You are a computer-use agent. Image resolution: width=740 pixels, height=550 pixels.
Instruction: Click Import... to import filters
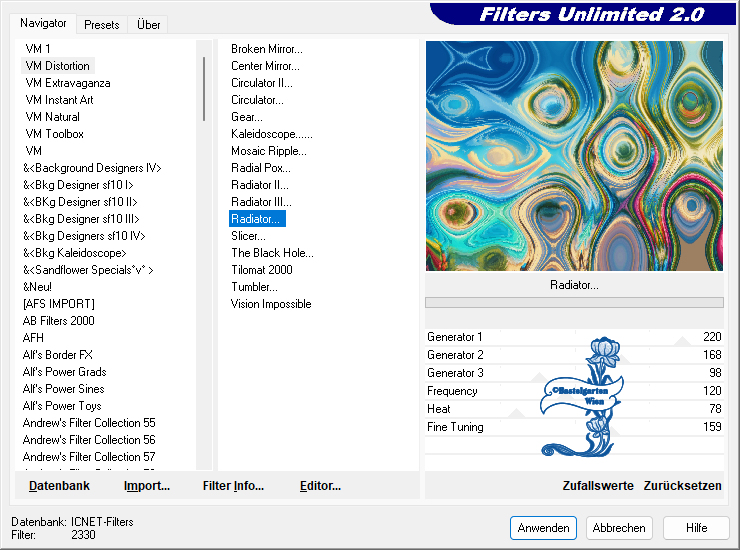click(x=147, y=486)
